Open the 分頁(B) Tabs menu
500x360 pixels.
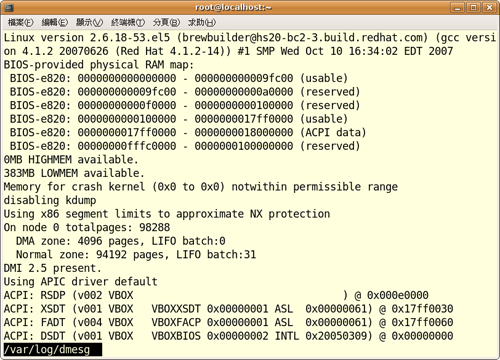click(x=166, y=22)
